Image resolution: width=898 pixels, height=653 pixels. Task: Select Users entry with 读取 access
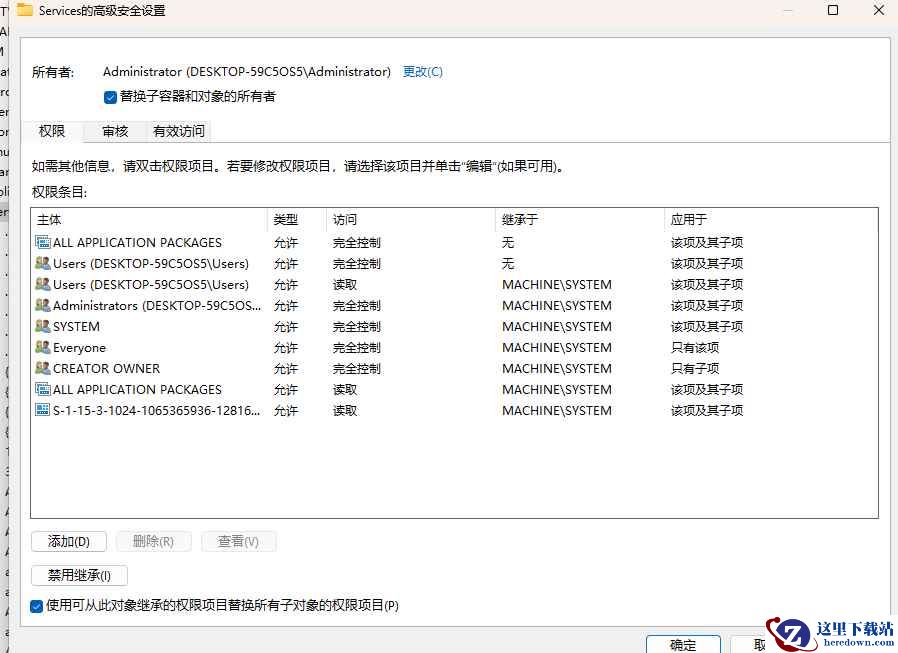click(151, 284)
